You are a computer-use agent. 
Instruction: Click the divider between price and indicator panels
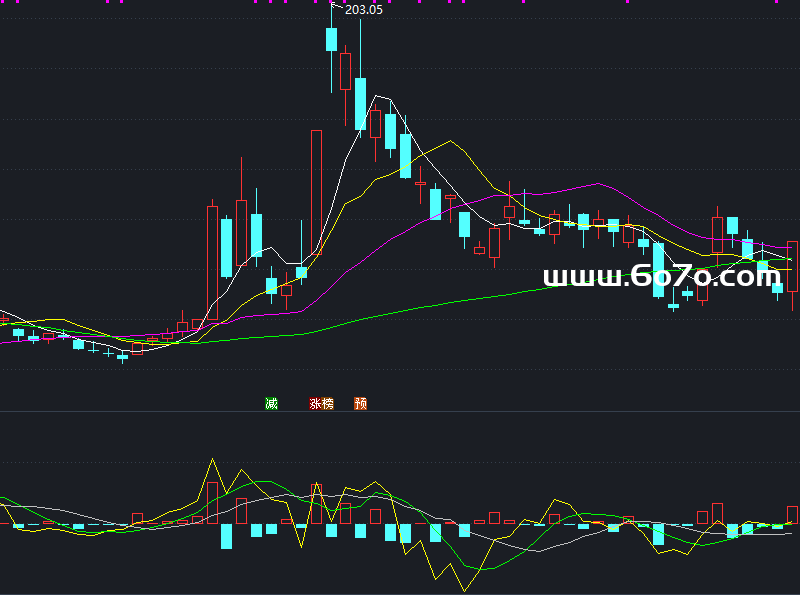click(400, 412)
